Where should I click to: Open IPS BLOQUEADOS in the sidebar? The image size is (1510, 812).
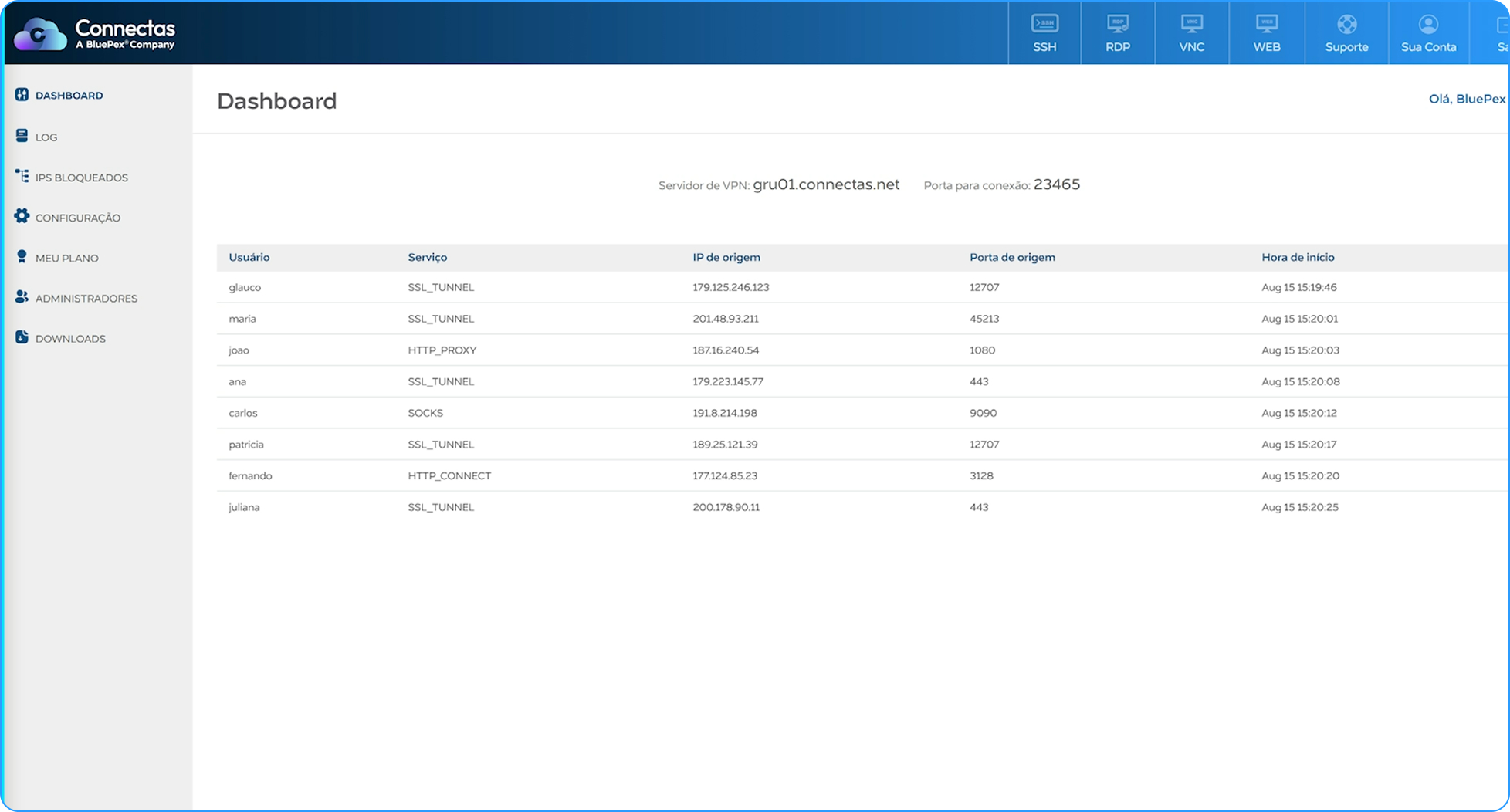point(82,178)
